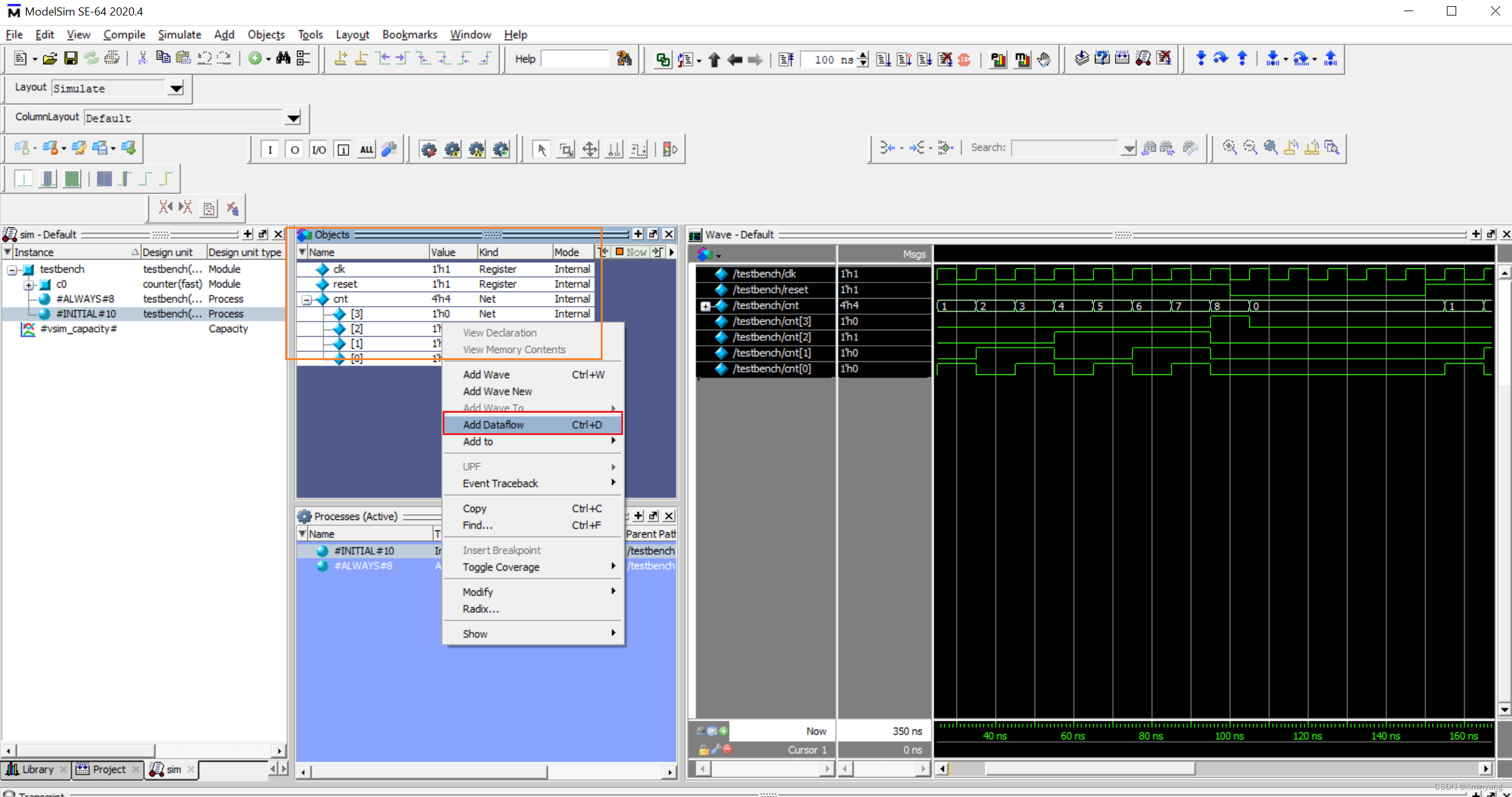This screenshot has height=797, width=1512.
Task: Toggle the 'Now' button in Objects header
Action: point(631,252)
